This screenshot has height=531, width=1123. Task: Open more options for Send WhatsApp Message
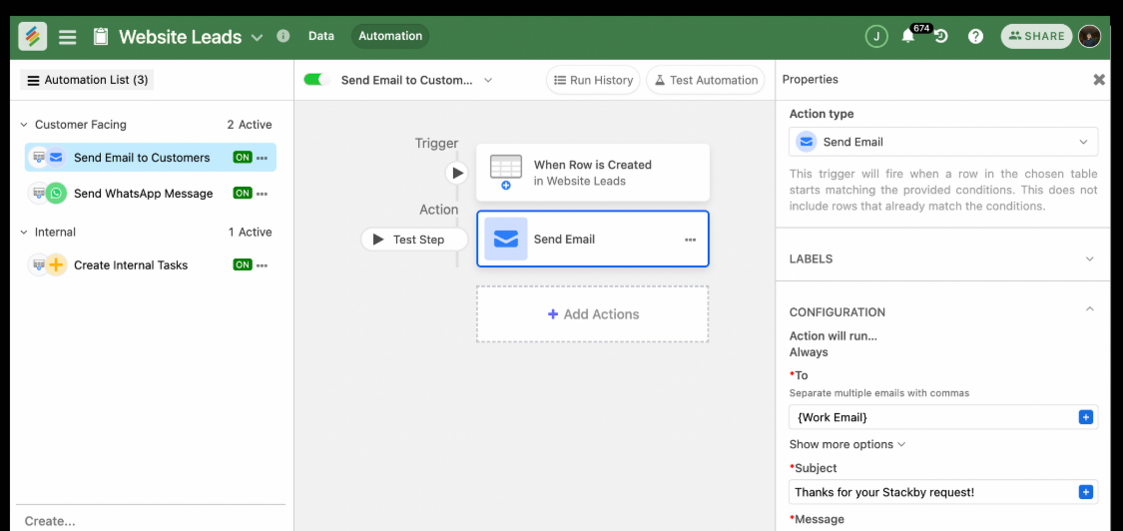262,193
